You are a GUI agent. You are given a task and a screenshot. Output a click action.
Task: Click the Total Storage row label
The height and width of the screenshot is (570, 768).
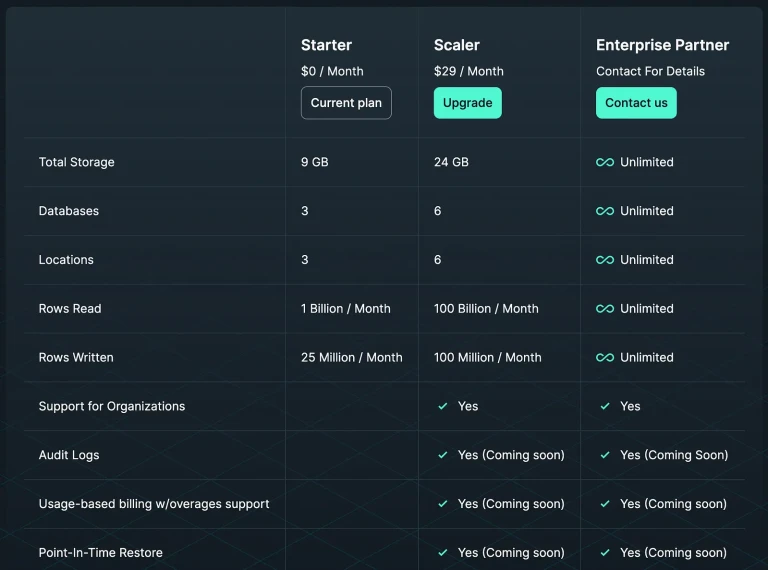point(76,162)
